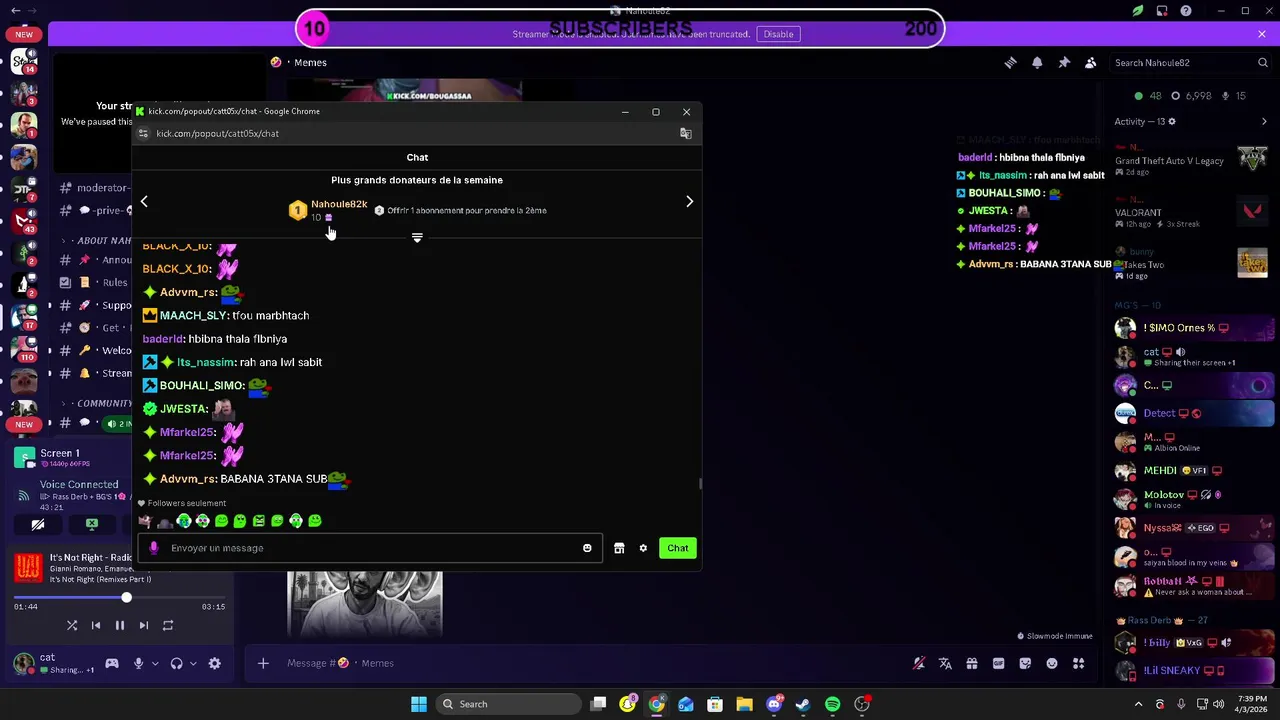1280x720 pixels.
Task: Open headphone output options arrow
Action: click(x=193, y=663)
